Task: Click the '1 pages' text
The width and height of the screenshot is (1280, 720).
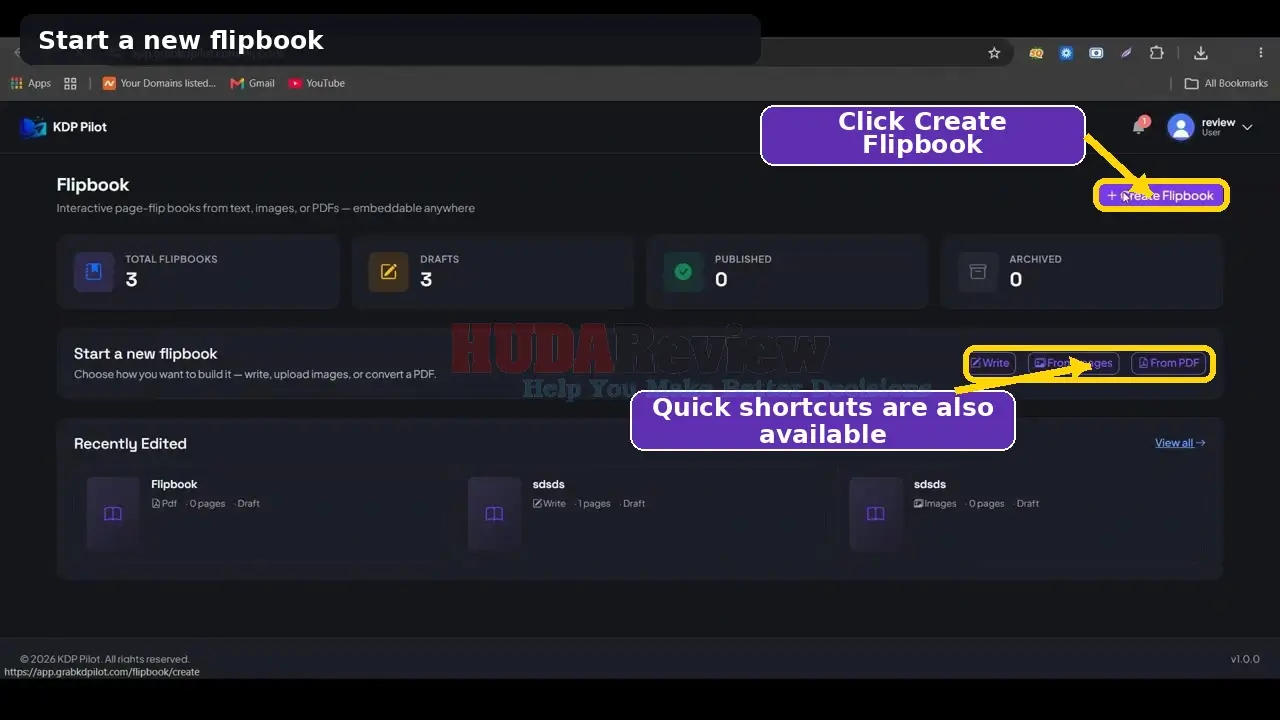Action: [x=594, y=504]
